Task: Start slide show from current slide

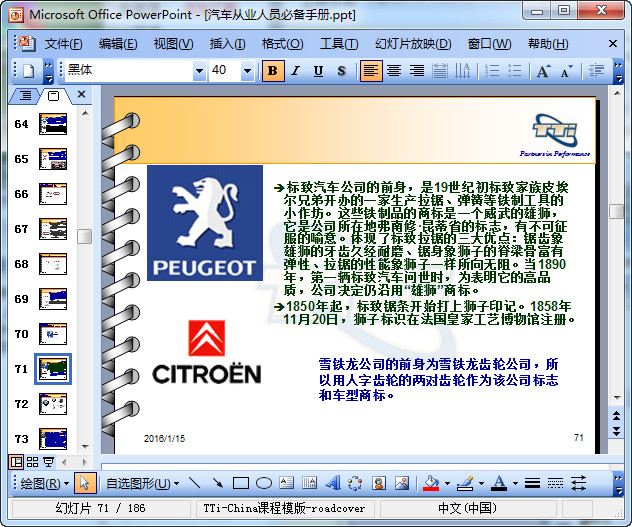Action: [48, 462]
